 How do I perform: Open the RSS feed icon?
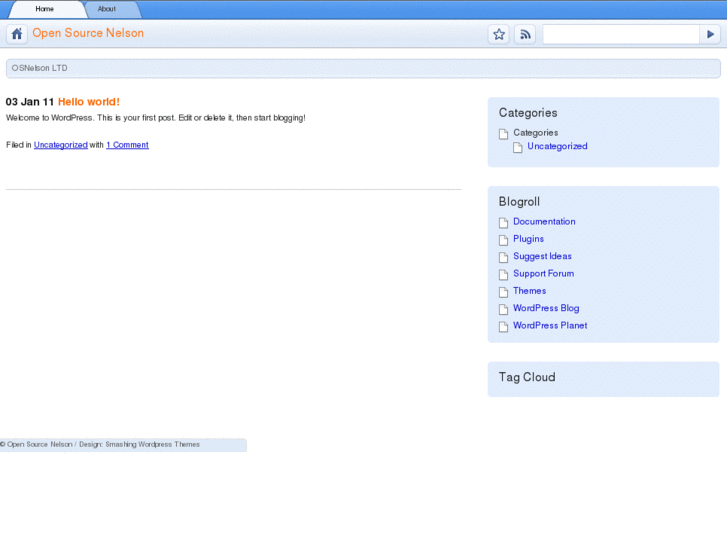click(x=525, y=34)
